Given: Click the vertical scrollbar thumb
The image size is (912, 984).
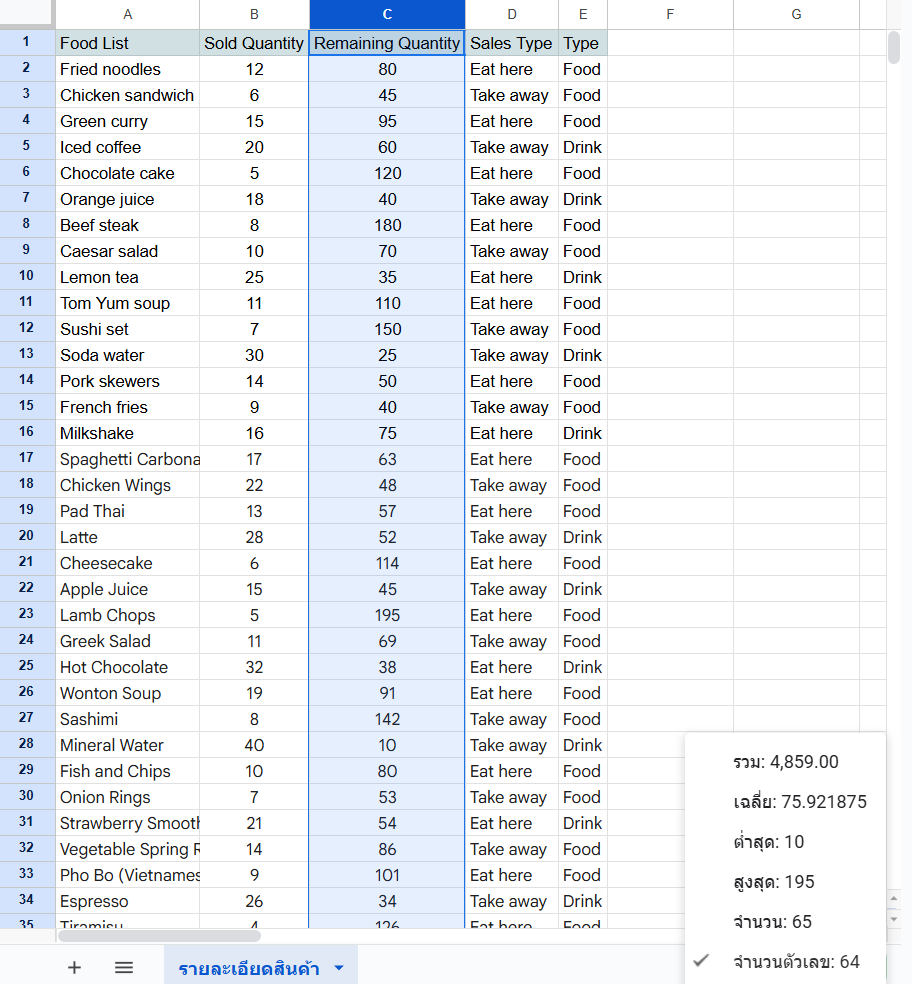Looking at the screenshot, I should 894,47.
